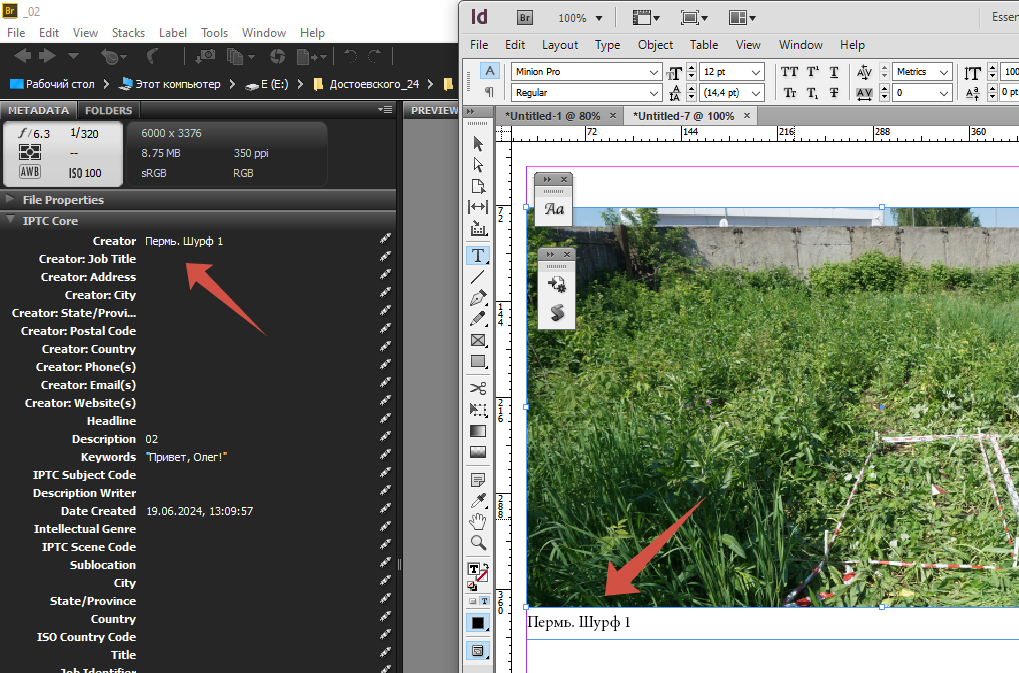Image resolution: width=1019 pixels, height=673 pixels.
Task: Activate the Type tool in InDesign
Action: 478,255
